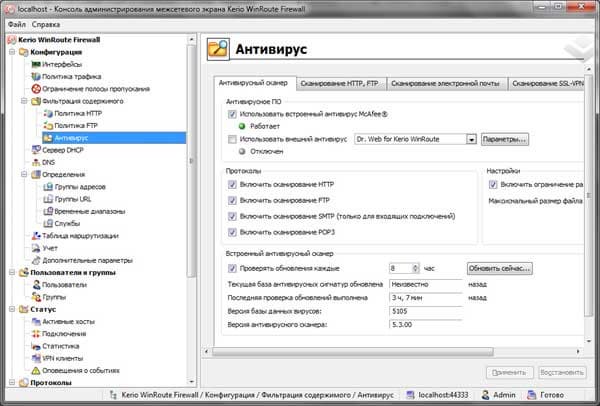Select the Kerio WinRoute Firewall root node
The height and width of the screenshot is (406, 600).
point(59,40)
